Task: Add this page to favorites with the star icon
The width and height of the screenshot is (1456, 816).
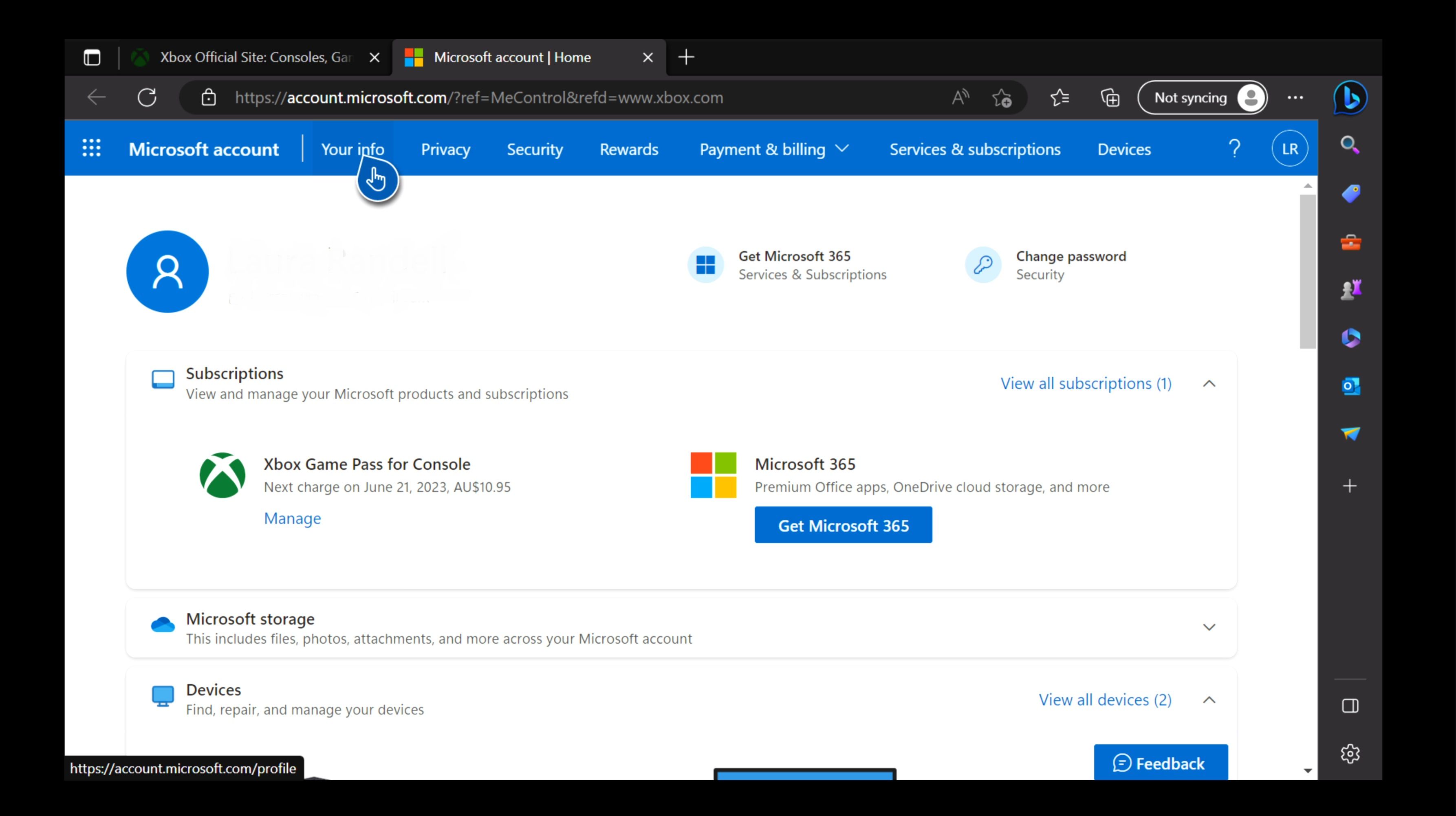Action: pos(1002,98)
